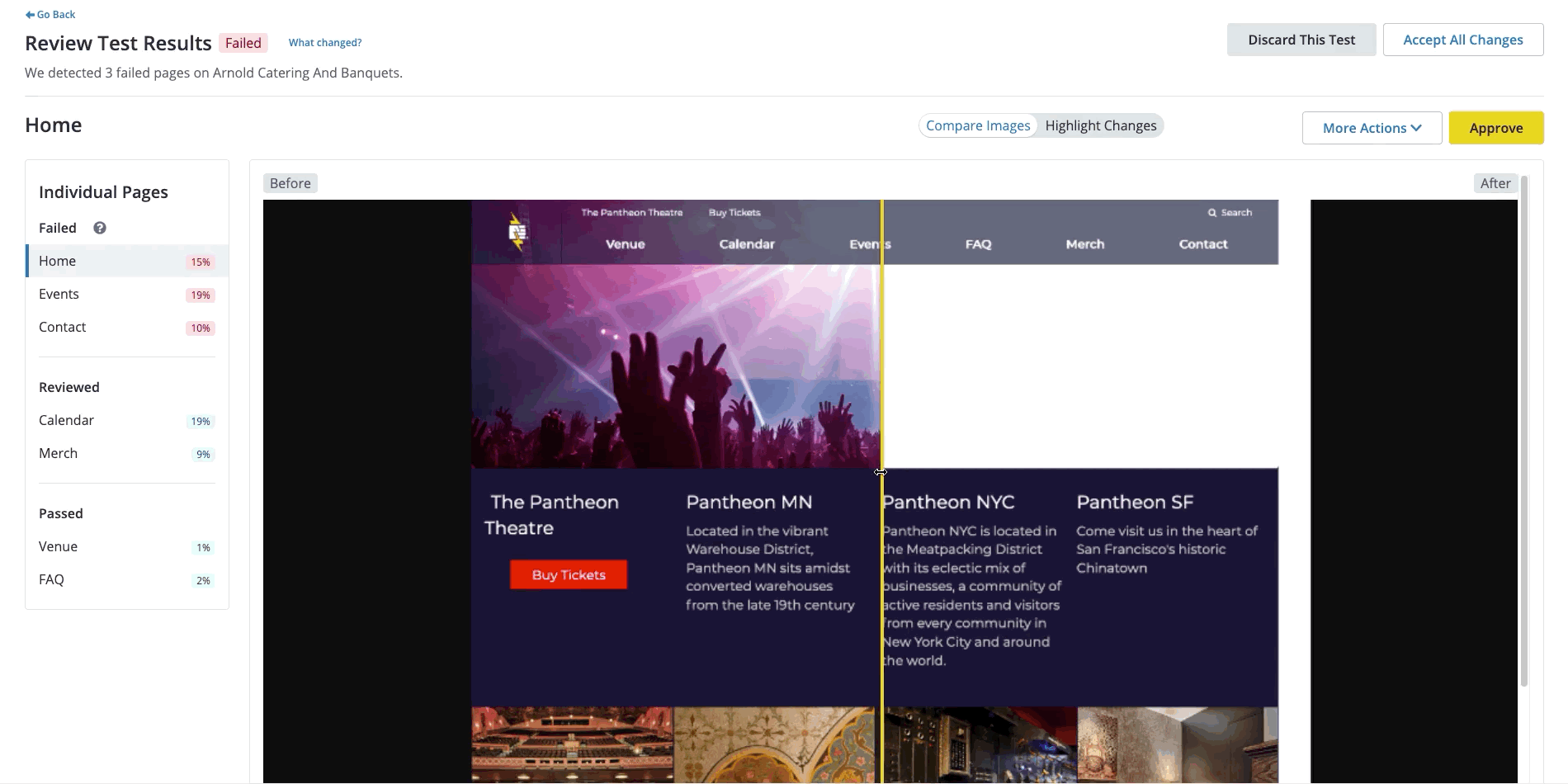Open the reviewed Calendar page

(x=127, y=420)
